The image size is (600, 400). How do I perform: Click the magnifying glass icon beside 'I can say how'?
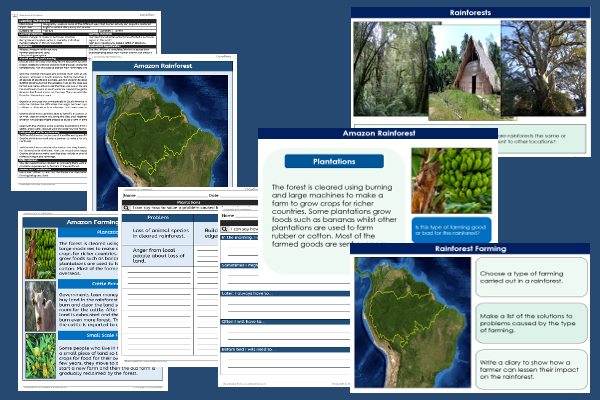coord(225,229)
